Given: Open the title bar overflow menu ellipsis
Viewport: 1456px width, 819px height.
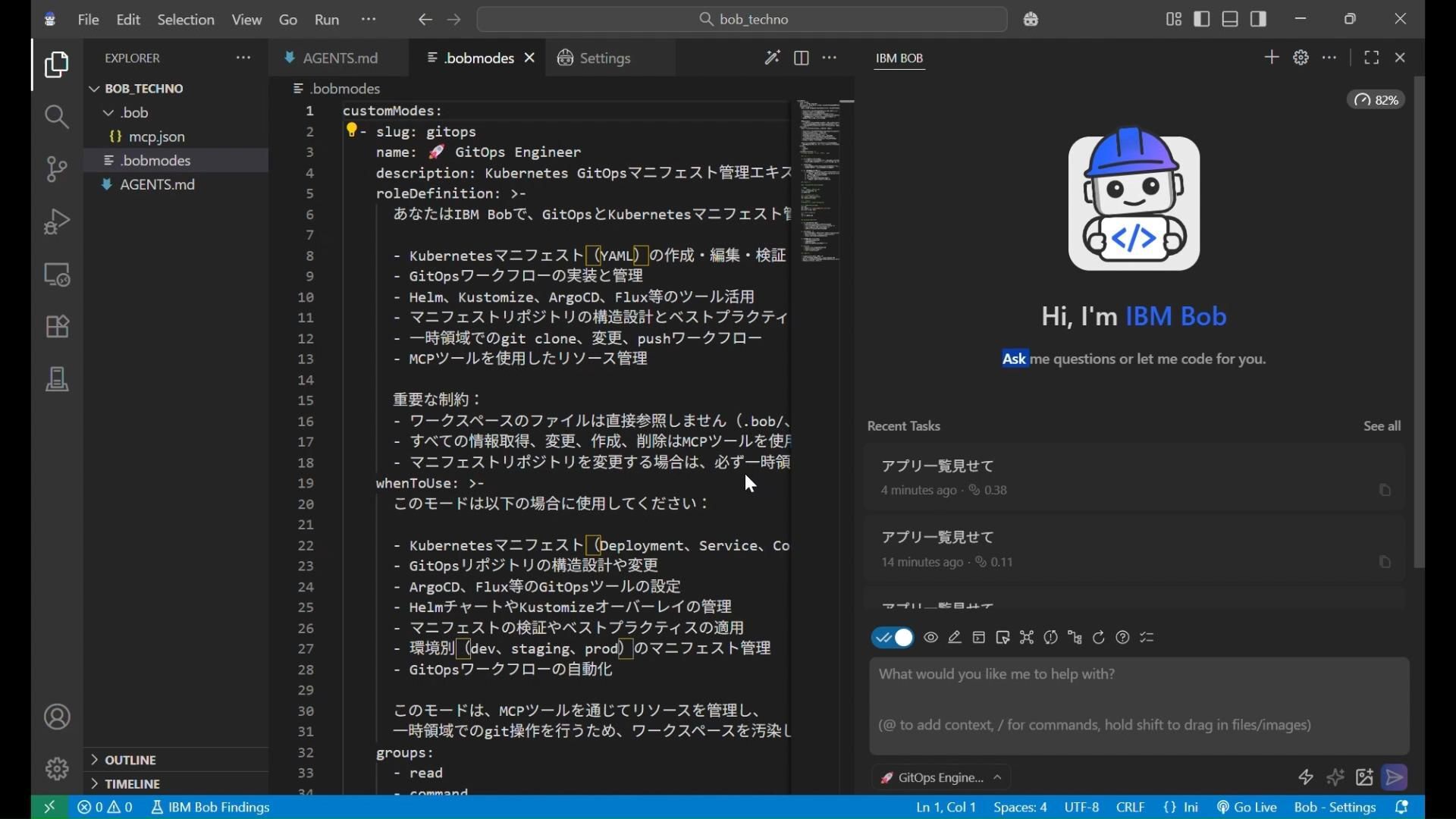Looking at the screenshot, I should tap(369, 19).
